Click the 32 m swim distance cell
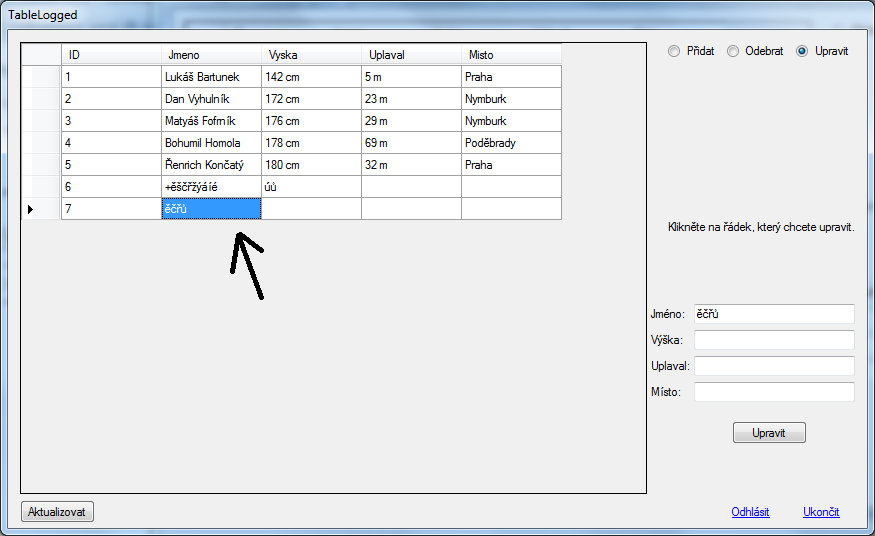Image resolution: width=875 pixels, height=536 pixels. (411, 165)
